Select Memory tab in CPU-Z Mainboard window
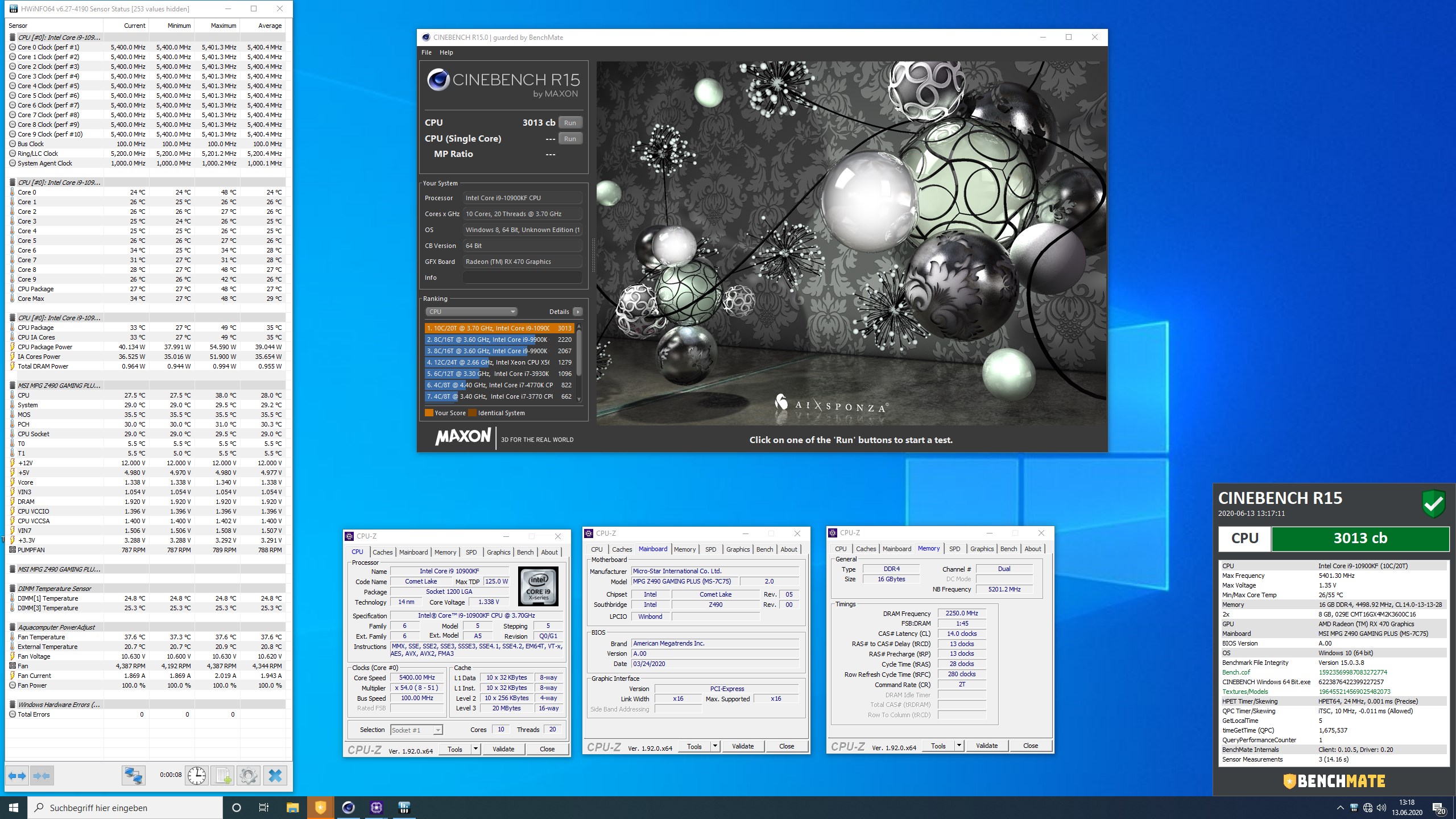This screenshot has height=819, width=1456. coord(685,549)
